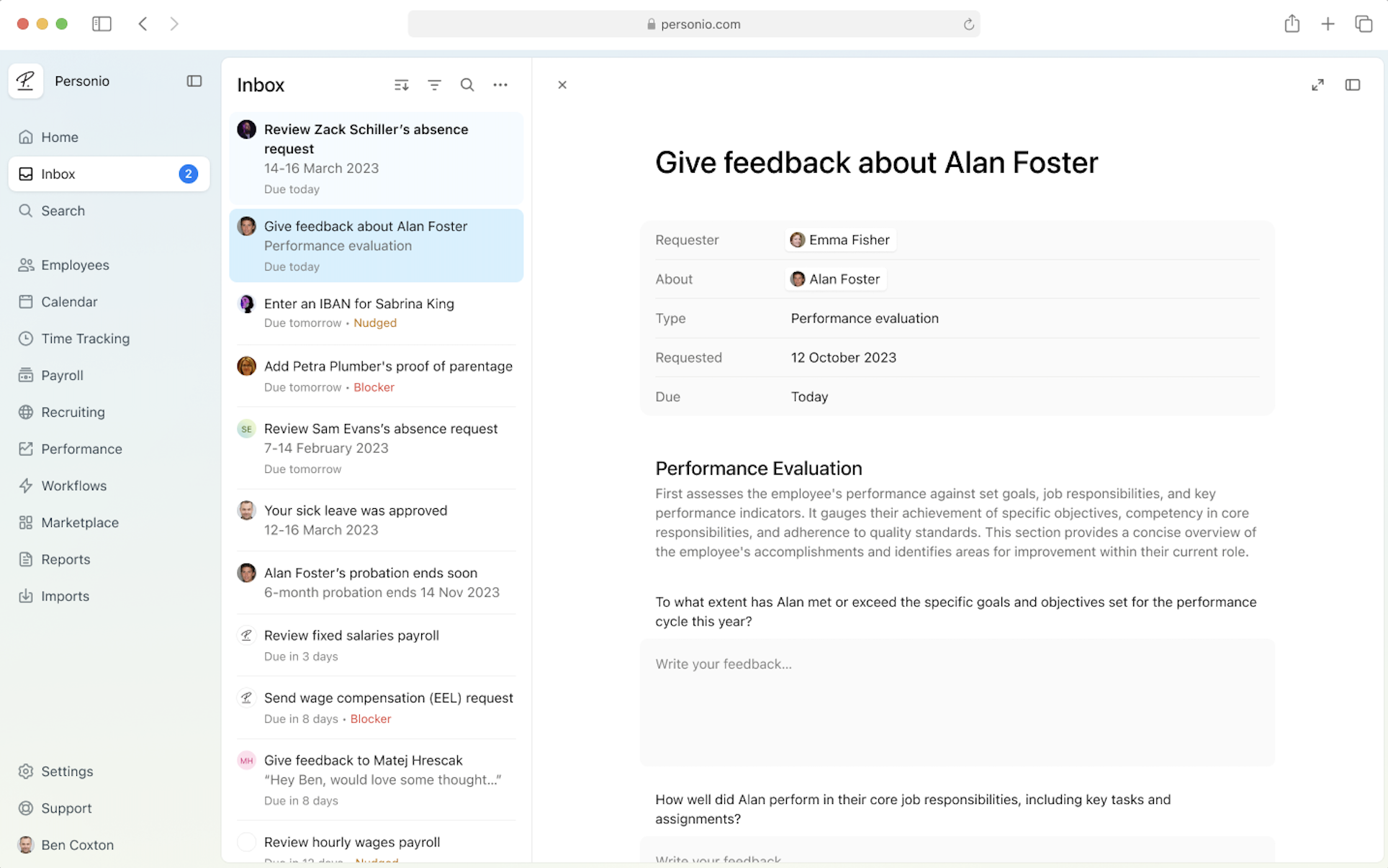1388x868 pixels.
Task: Open the inbox sort options
Action: (402, 85)
